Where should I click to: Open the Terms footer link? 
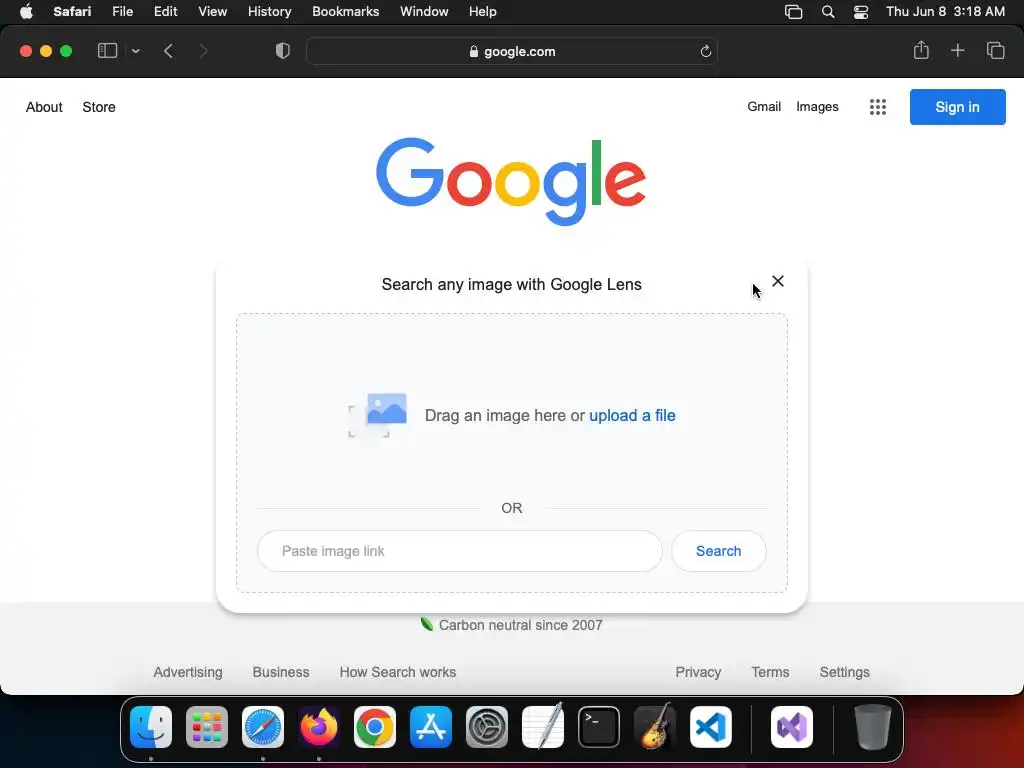(770, 672)
